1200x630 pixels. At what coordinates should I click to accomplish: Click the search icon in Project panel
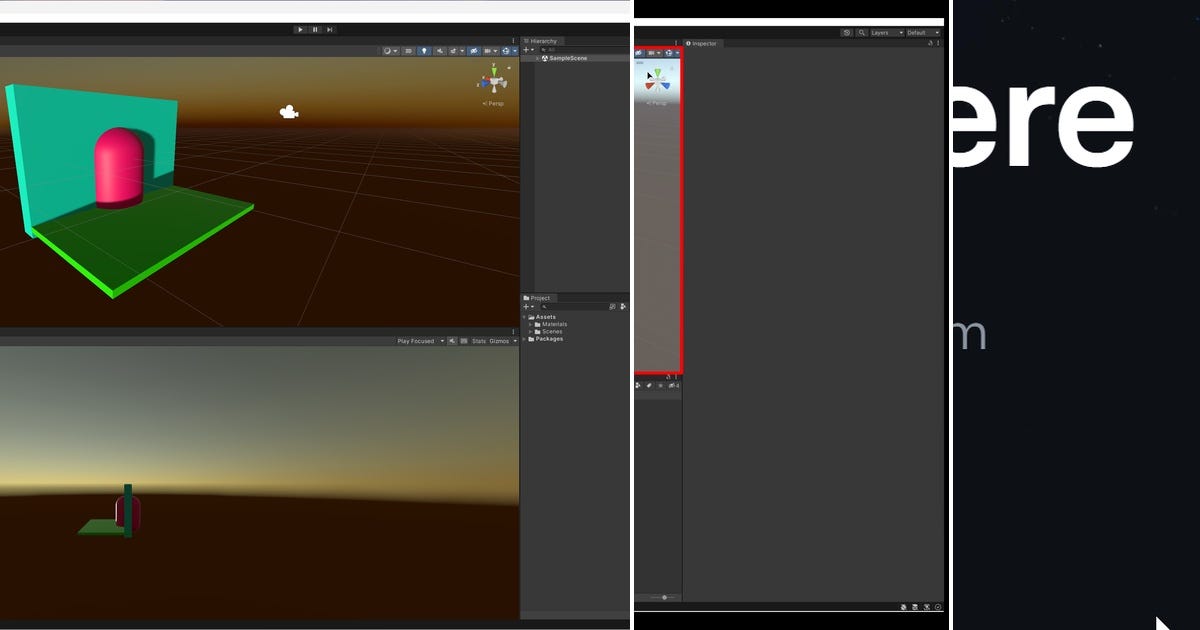[x=545, y=306]
